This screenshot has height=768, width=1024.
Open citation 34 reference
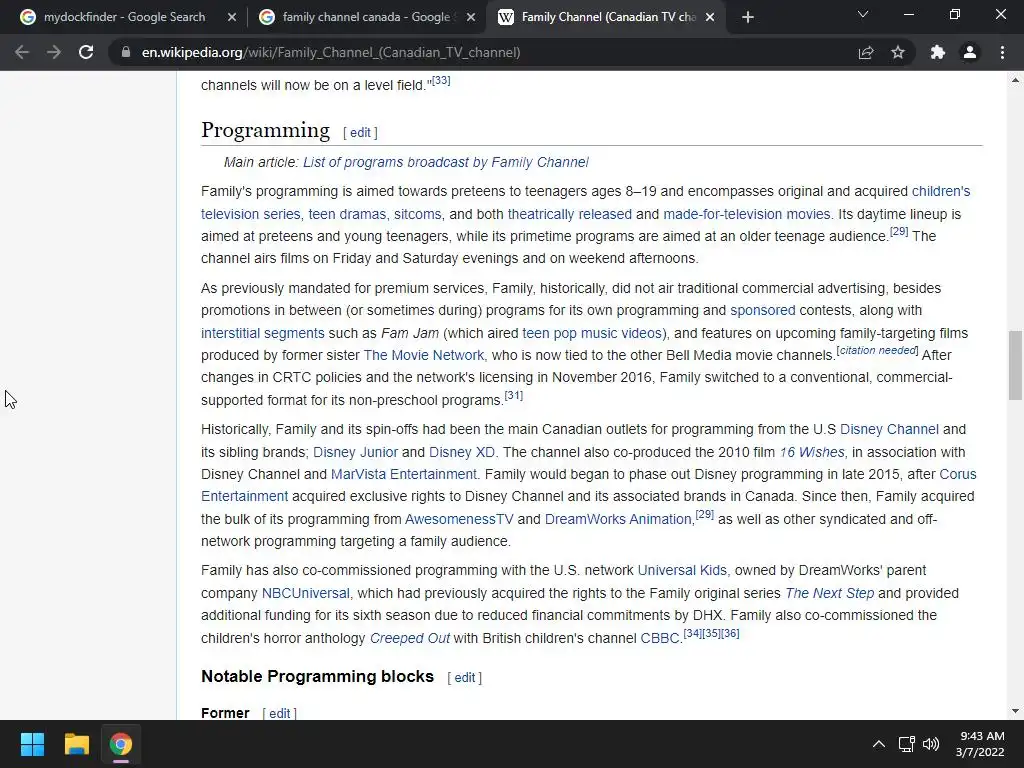tap(692, 633)
